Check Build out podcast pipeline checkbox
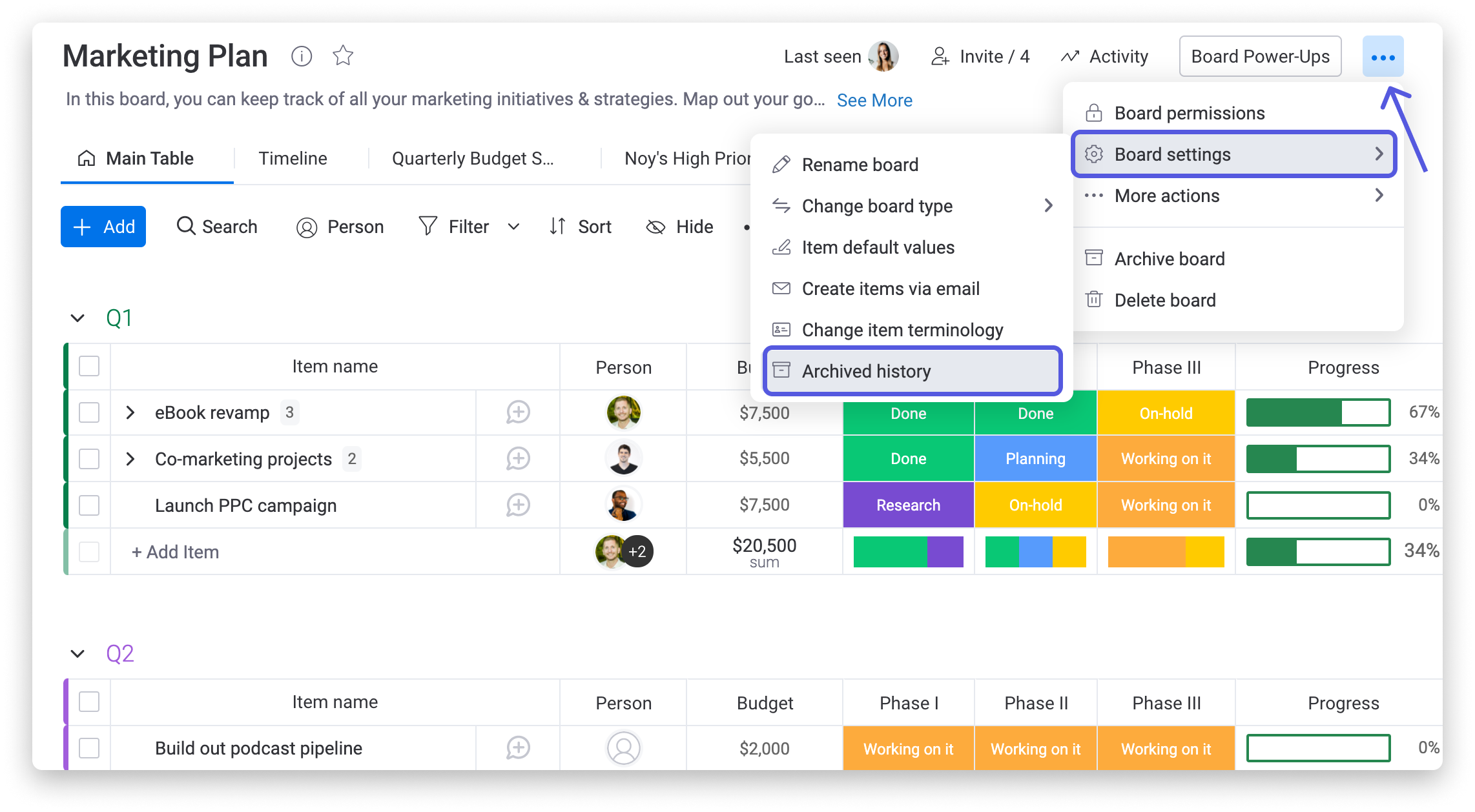 coord(89,748)
